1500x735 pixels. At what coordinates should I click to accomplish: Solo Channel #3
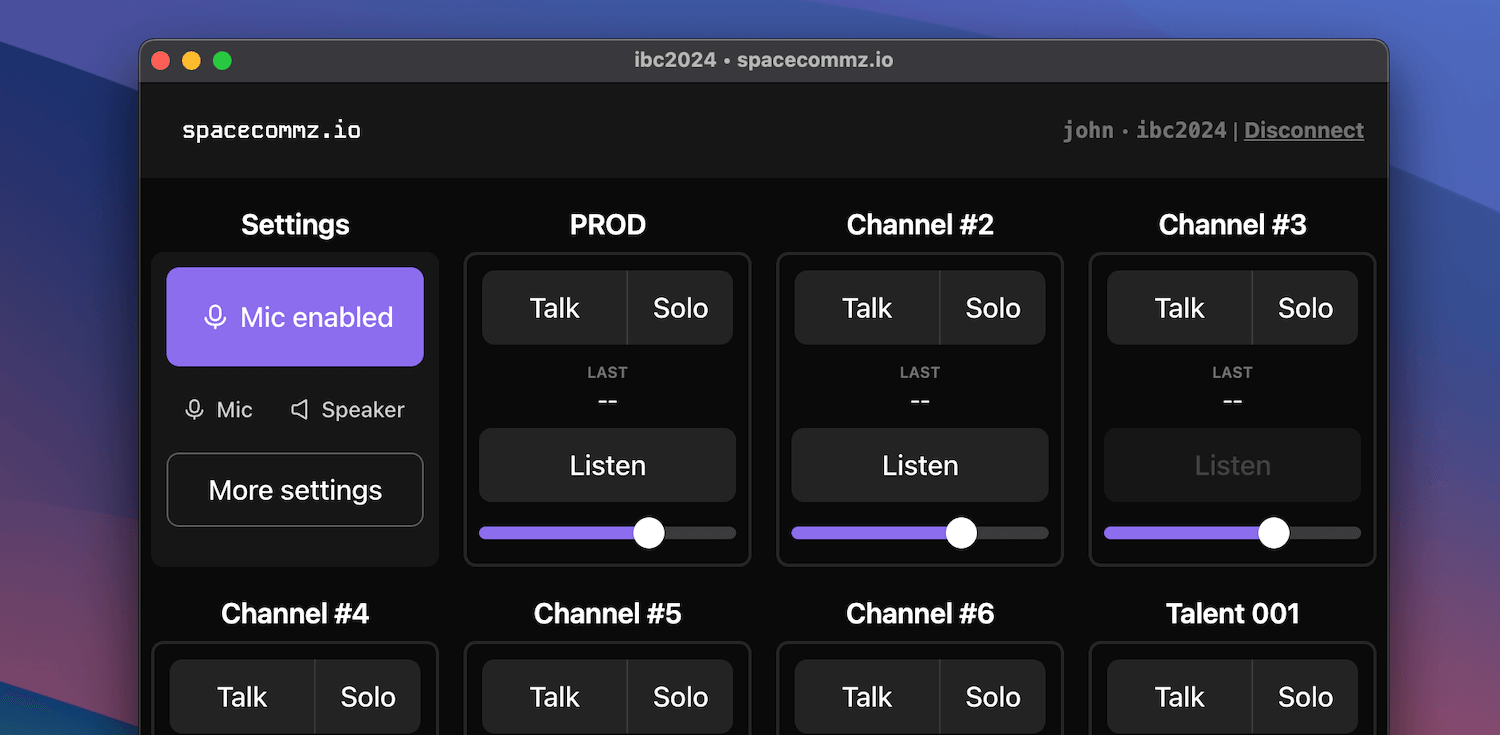(1305, 307)
